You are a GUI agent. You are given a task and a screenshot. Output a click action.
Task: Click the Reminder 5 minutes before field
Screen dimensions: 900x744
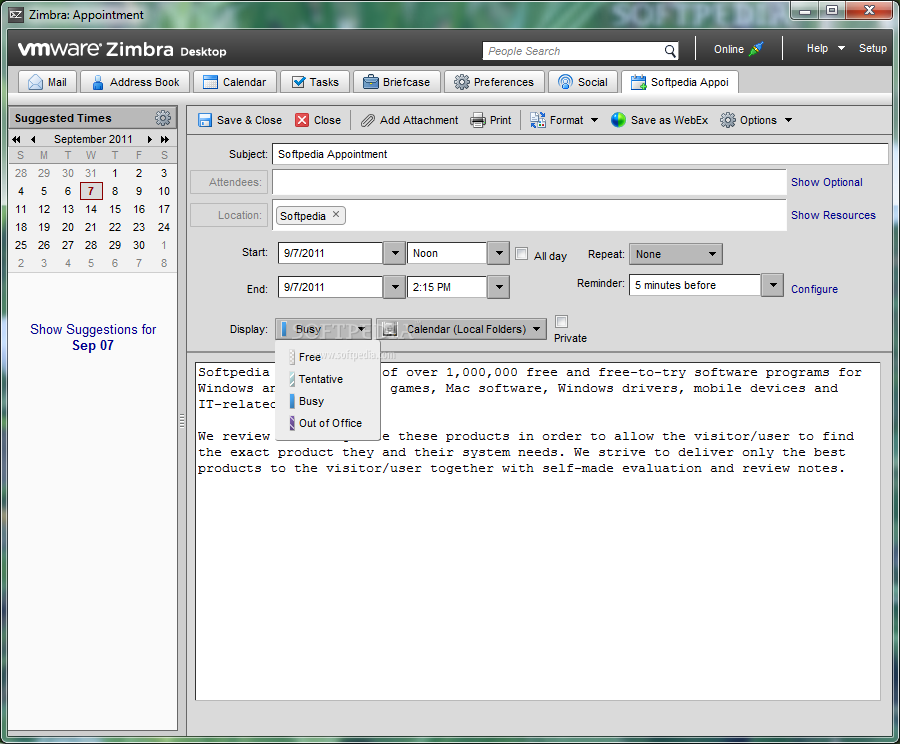pos(695,285)
